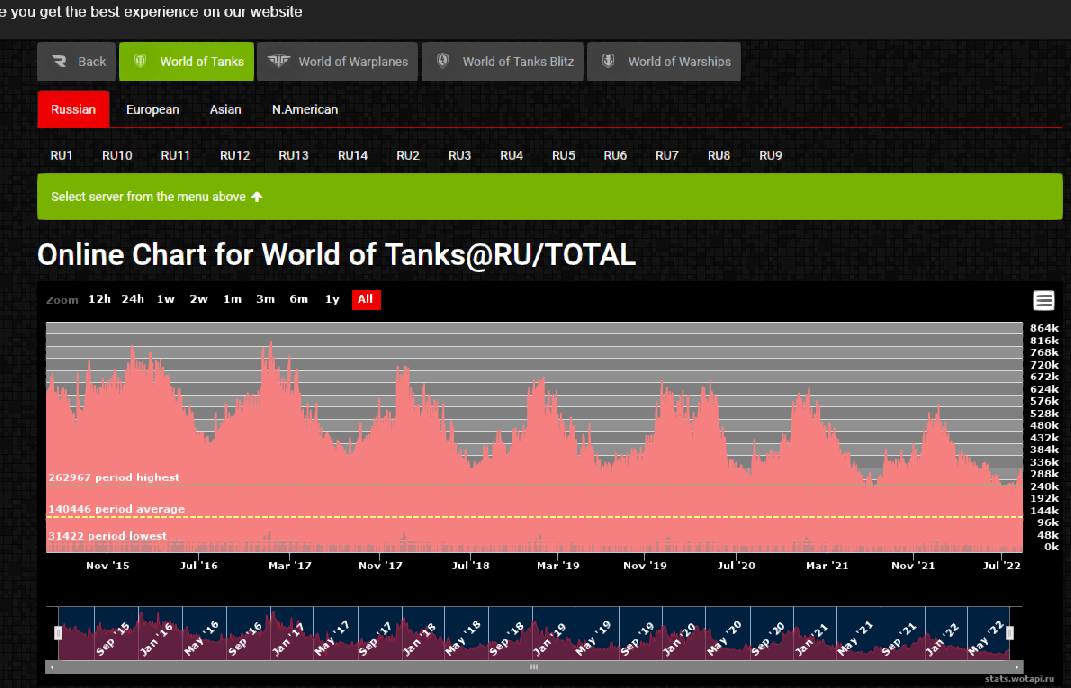Image resolution: width=1071 pixels, height=688 pixels.
Task: Click the World of Warplanes wings icon
Action: point(279,61)
